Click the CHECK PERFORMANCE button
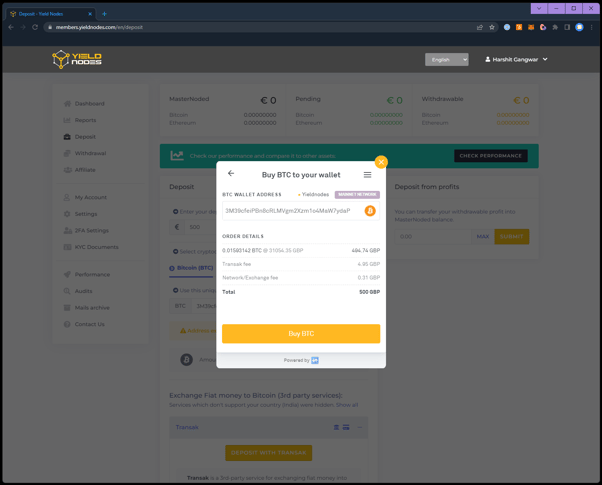 490,156
